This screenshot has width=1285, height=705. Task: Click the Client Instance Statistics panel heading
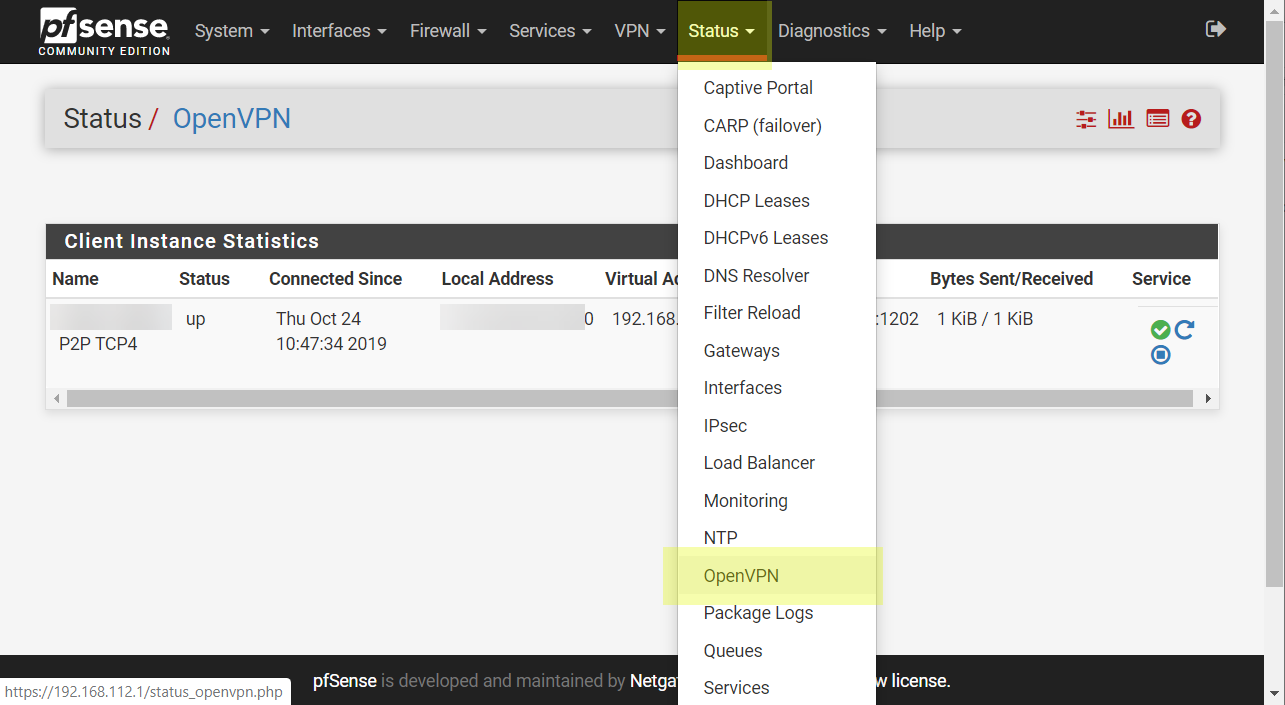[632, 241]
